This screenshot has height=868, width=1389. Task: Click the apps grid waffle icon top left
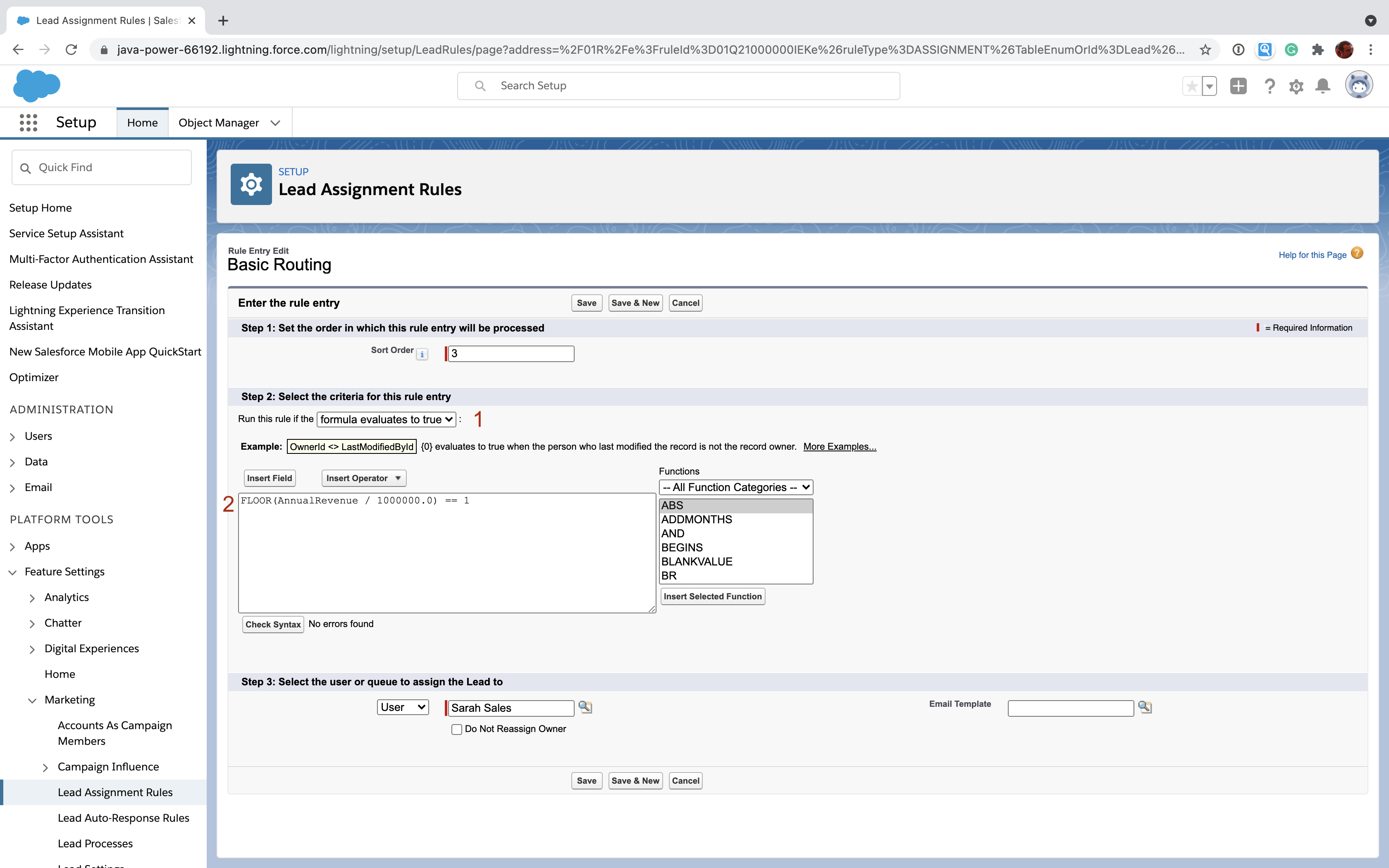(x=28, y=122)
